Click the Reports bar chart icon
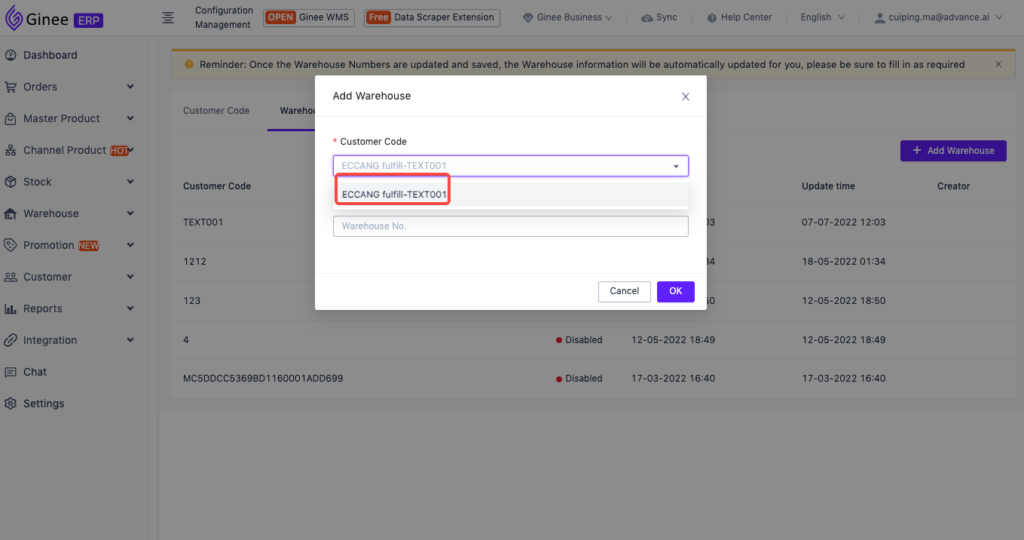Viewport: 1024px width, 540px height. coord(10,308)
